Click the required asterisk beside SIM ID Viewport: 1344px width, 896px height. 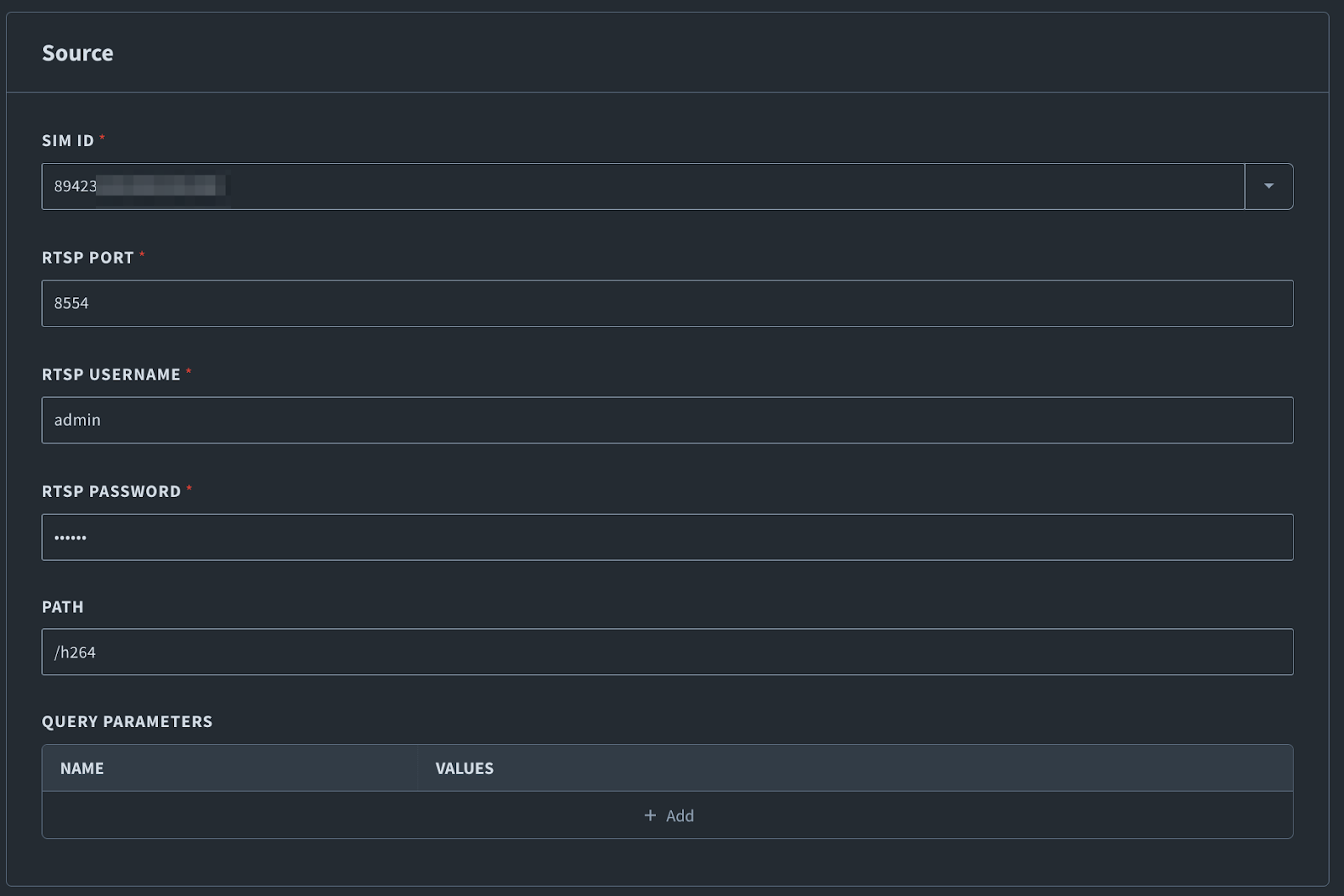pos(102,139)
